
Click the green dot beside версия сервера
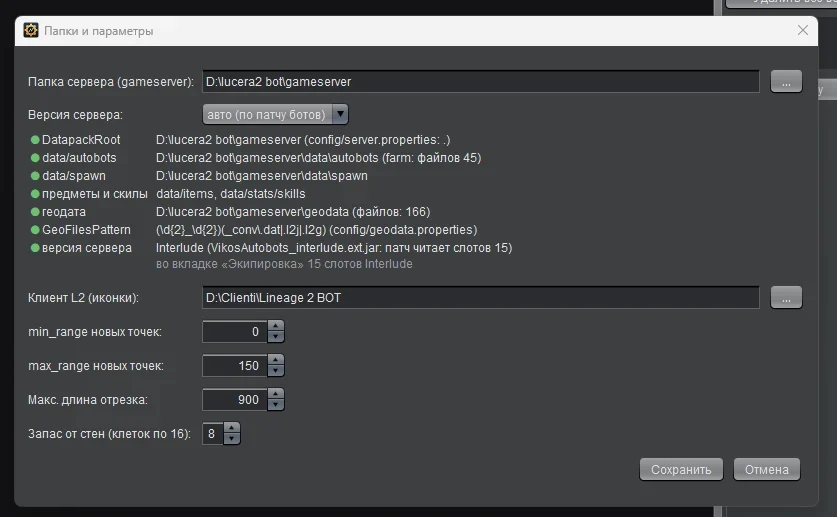(x=35, y=248)
